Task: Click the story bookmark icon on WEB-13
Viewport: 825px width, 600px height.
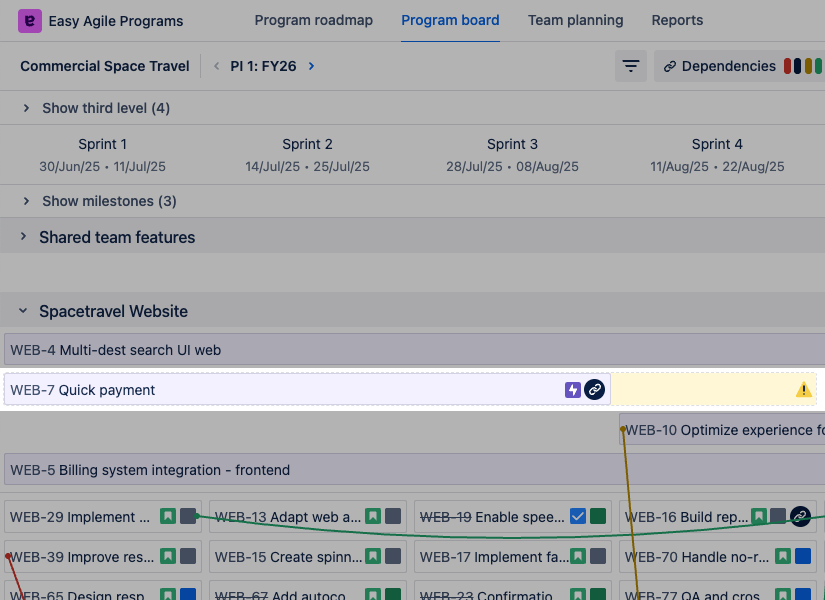Action: [373, 517]
